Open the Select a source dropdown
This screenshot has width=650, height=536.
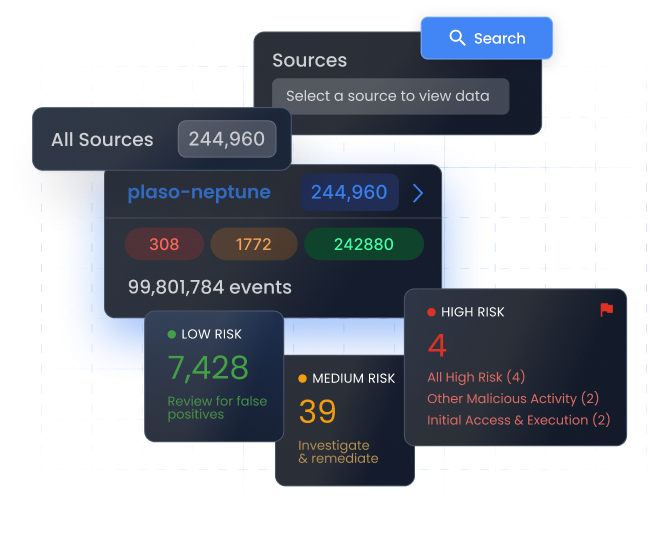tap(390, 96)
